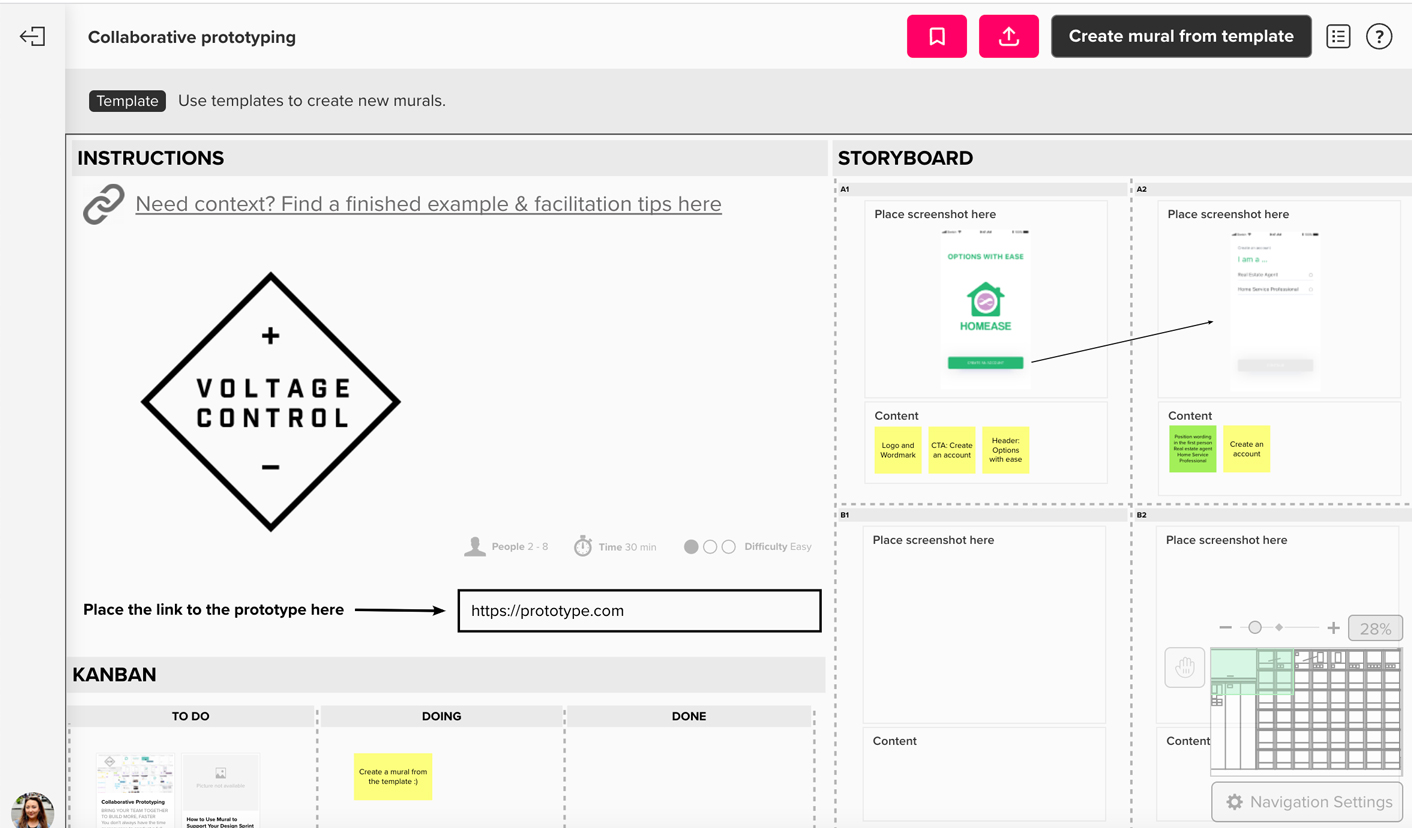Select the 'CTA: Create an account' sticky note
1412x828 pixels.
point(952,450)
